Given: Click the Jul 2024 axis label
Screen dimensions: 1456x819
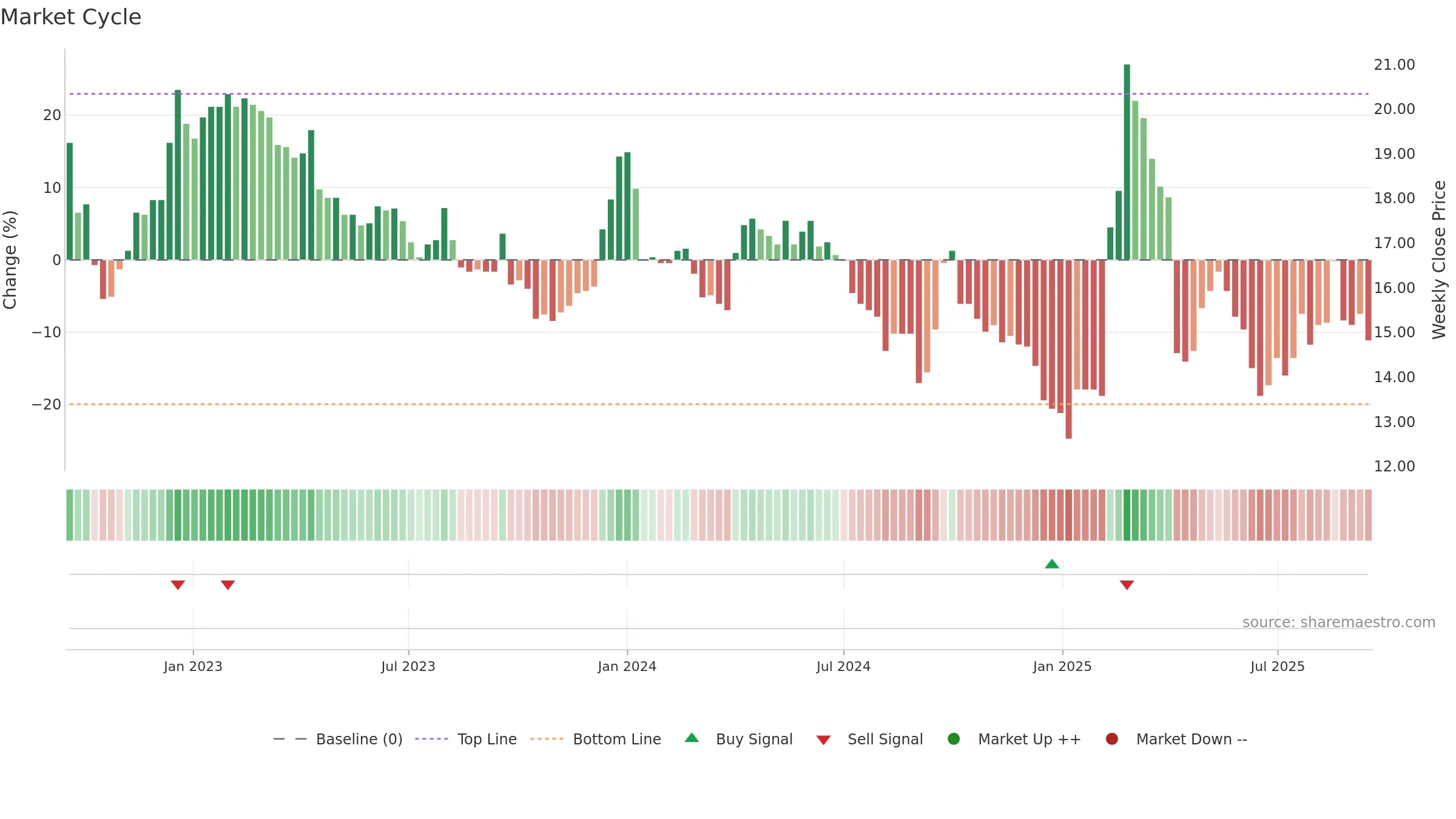Looking at the screenshot, I should [x=843, y=667].
